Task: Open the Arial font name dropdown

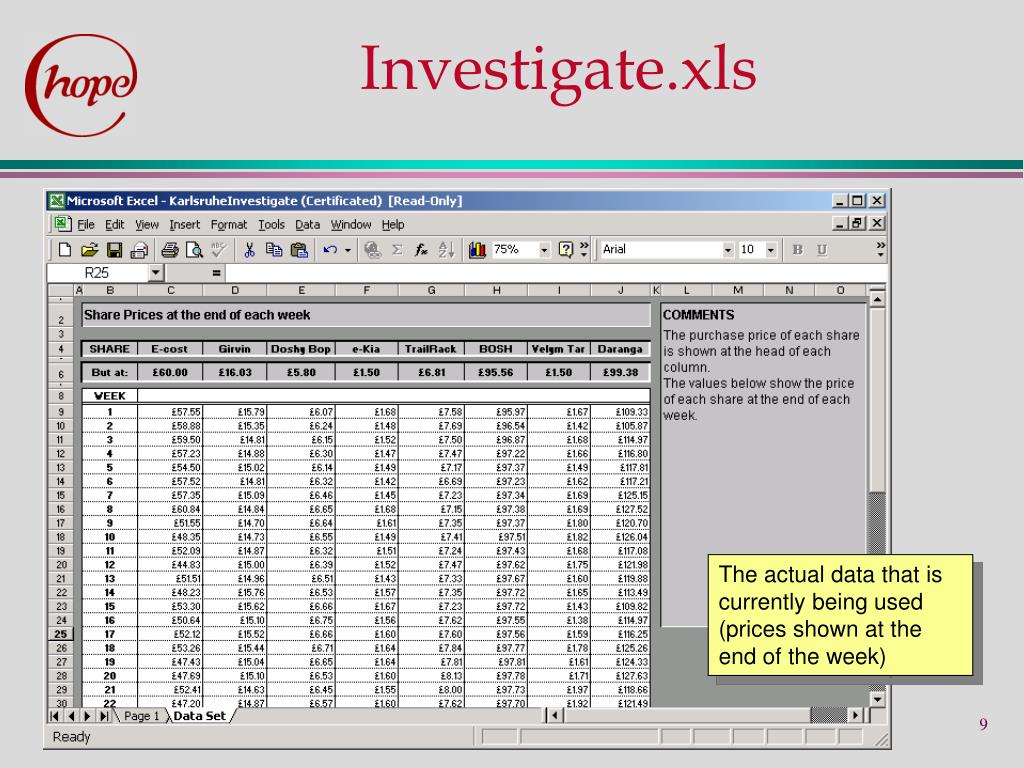Action: [x=728, y=250]
